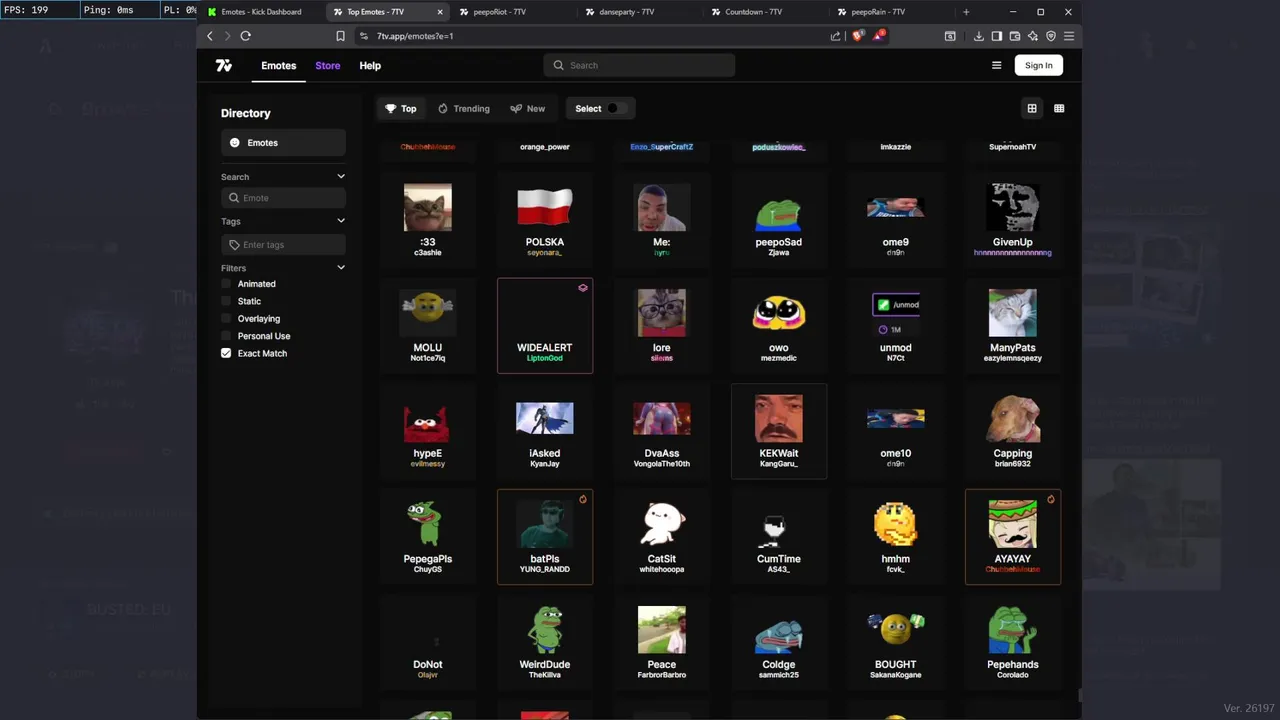
Task: Reload the page with the refresh icon
Action: [245, 36]
